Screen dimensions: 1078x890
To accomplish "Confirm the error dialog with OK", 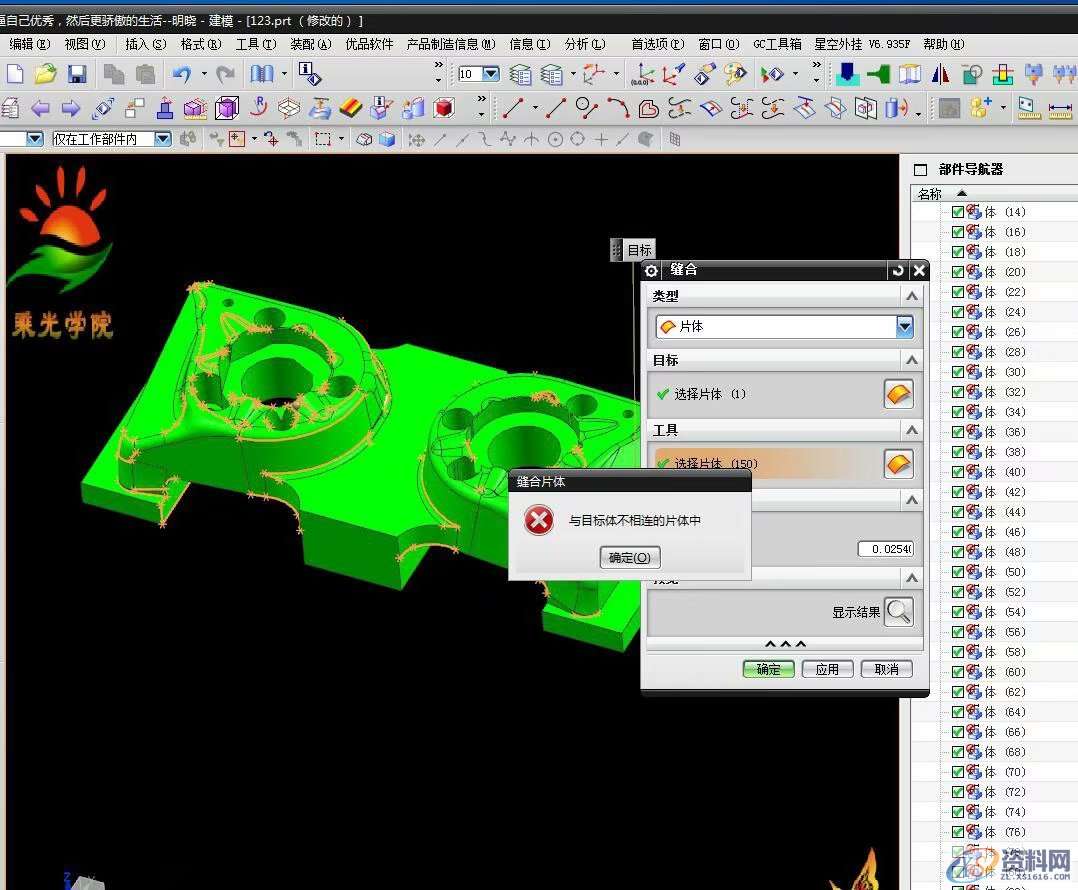I will (629, 558).
